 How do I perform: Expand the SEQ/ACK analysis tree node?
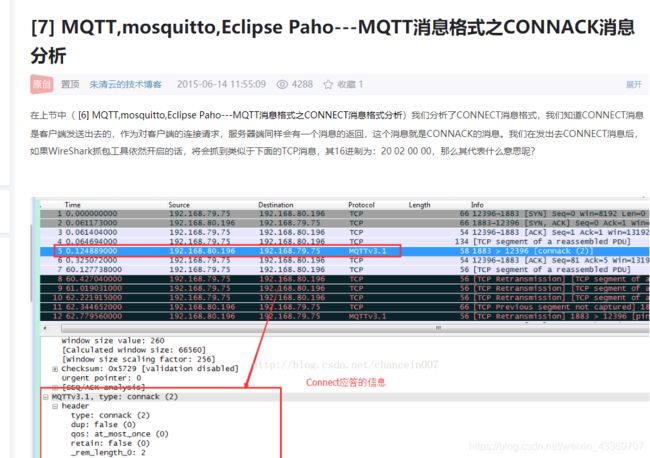point(55,387)
